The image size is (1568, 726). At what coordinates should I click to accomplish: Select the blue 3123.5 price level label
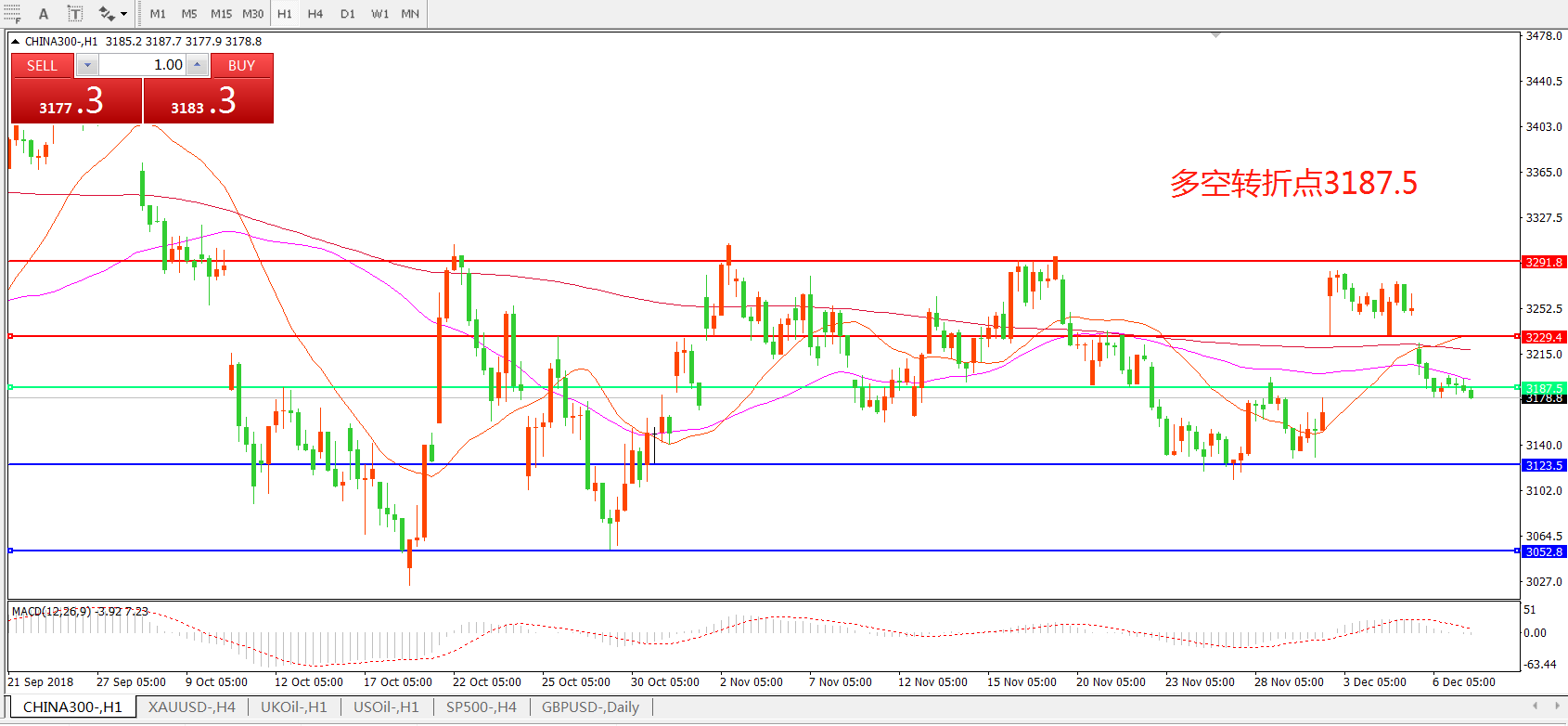coord(1544,465)
